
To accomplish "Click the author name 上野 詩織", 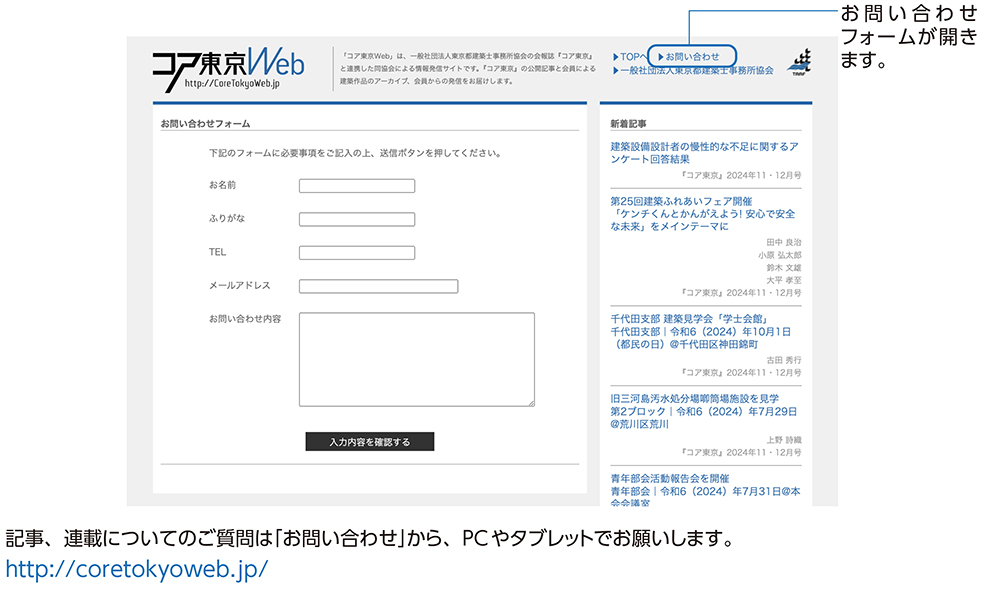I will (x=783, y=440).
